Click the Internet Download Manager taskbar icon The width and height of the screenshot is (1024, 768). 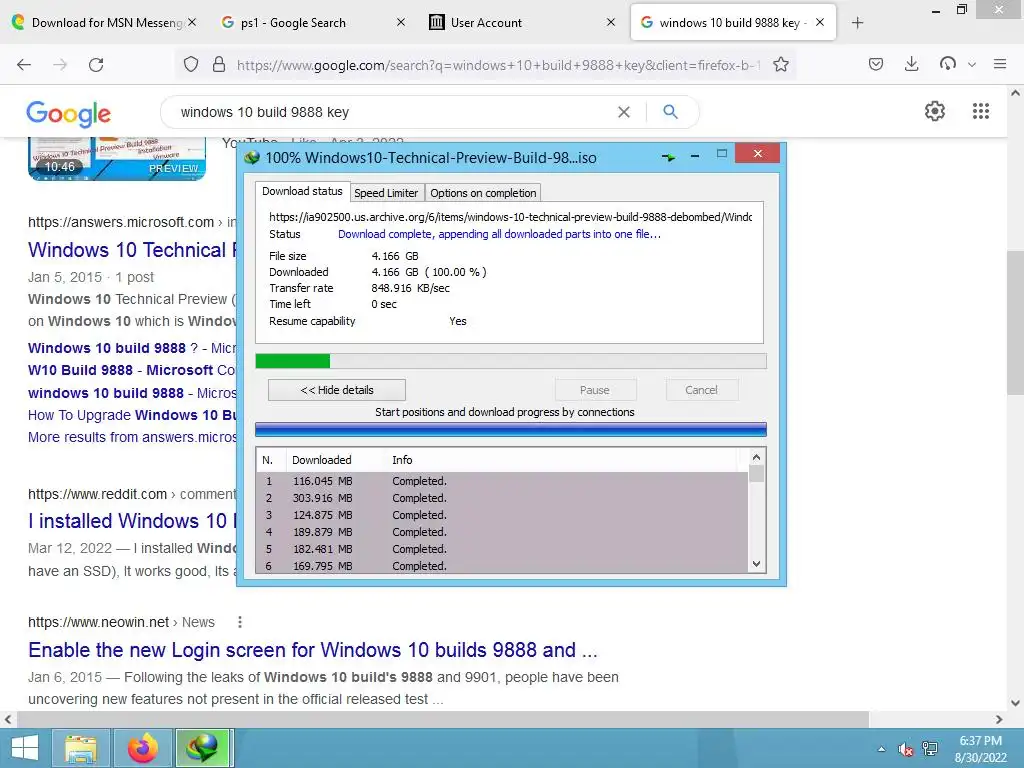click(202, 748)
